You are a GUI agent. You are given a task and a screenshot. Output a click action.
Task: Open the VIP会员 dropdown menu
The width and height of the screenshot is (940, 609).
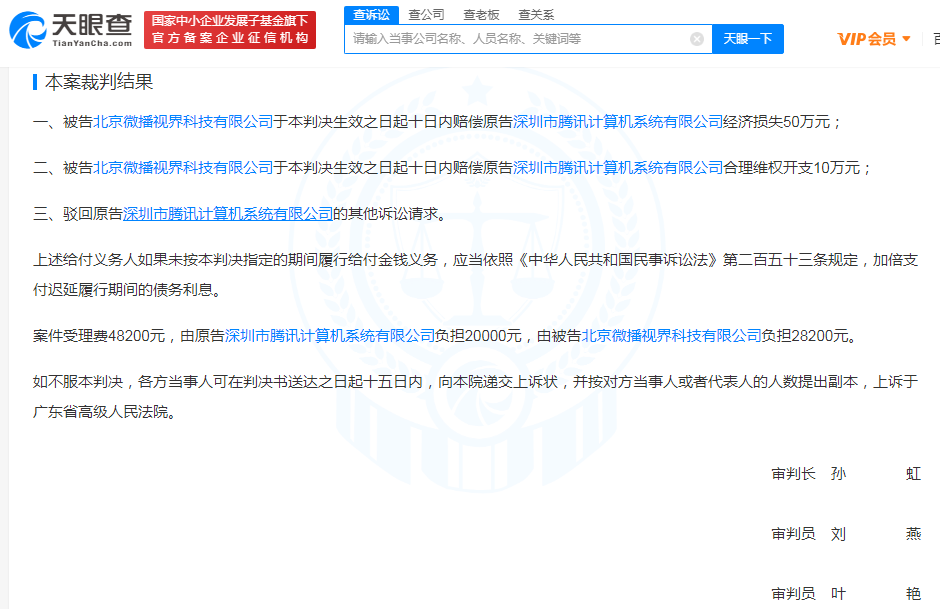pyautogui.click(x=874, y=39)
